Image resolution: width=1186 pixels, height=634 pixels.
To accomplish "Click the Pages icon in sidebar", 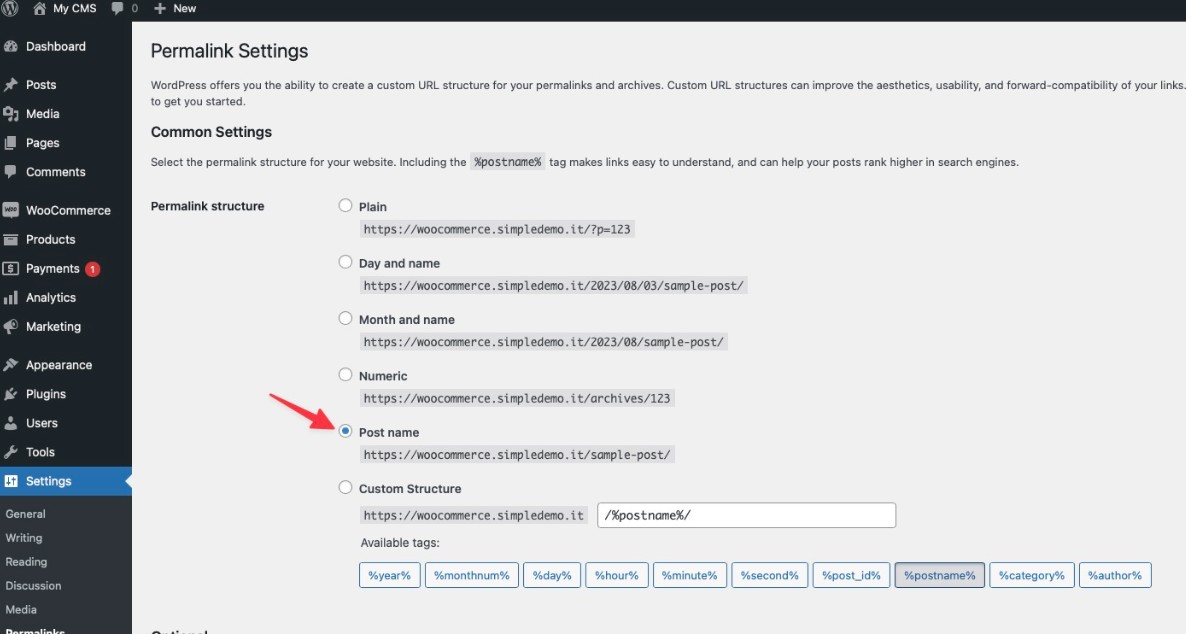I will (x=11, y=143).
